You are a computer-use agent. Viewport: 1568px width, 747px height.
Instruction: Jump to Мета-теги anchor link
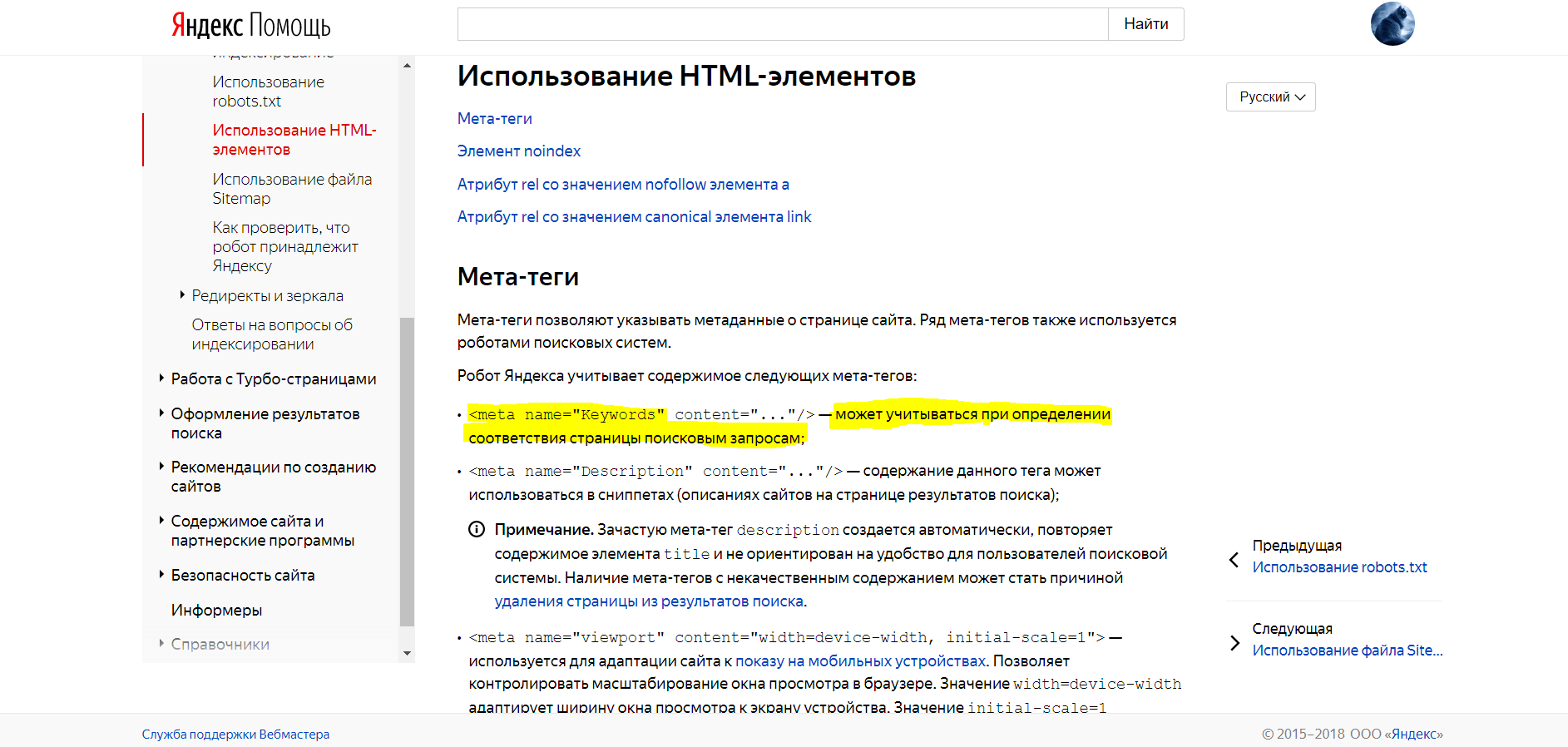point(495,118)
